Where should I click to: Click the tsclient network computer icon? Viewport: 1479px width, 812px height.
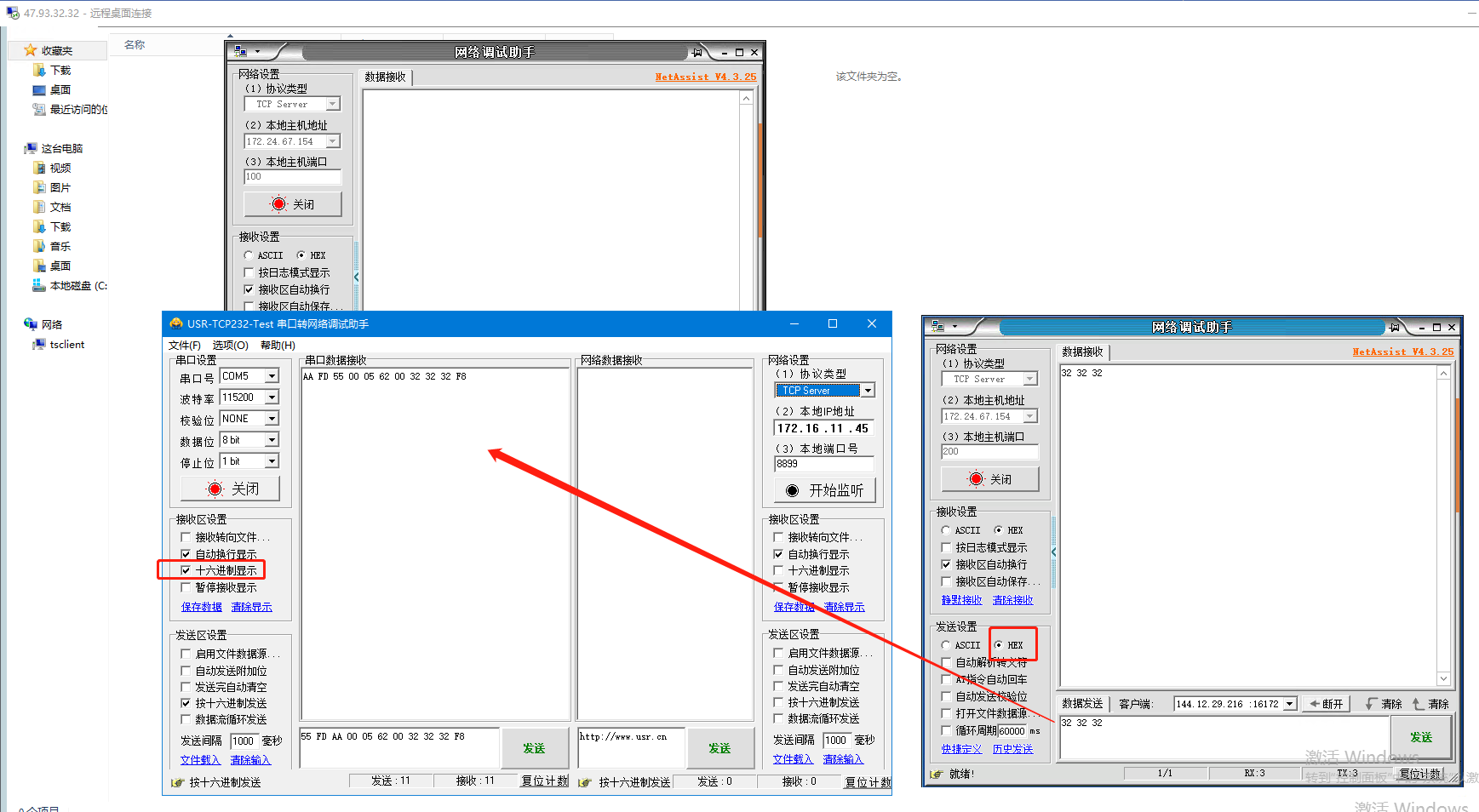pos(38,345)
